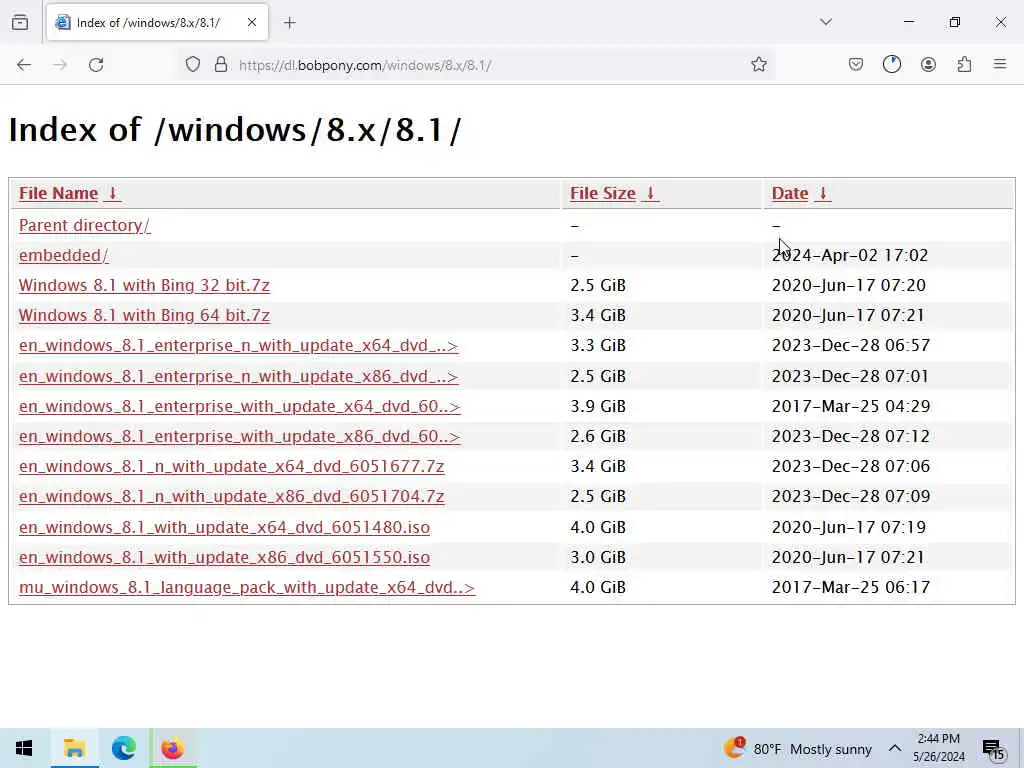Open the Extensions puzzle icon
Image resolution: width=1024 pixels, height=768 pixels.
[x=965, y=65]
